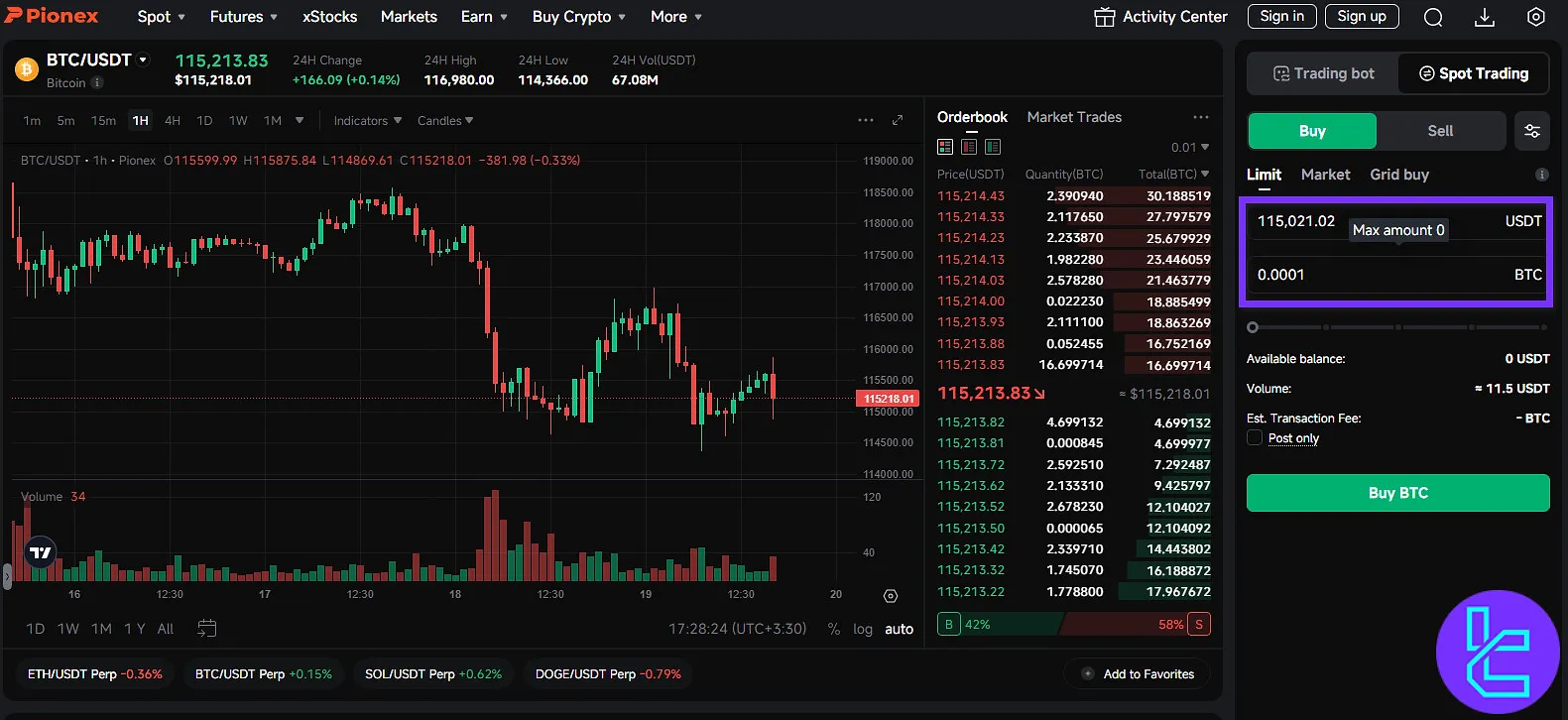Open settings hexagon icon in header
The image size is (1568, 720).
(x=1535, y=17)
